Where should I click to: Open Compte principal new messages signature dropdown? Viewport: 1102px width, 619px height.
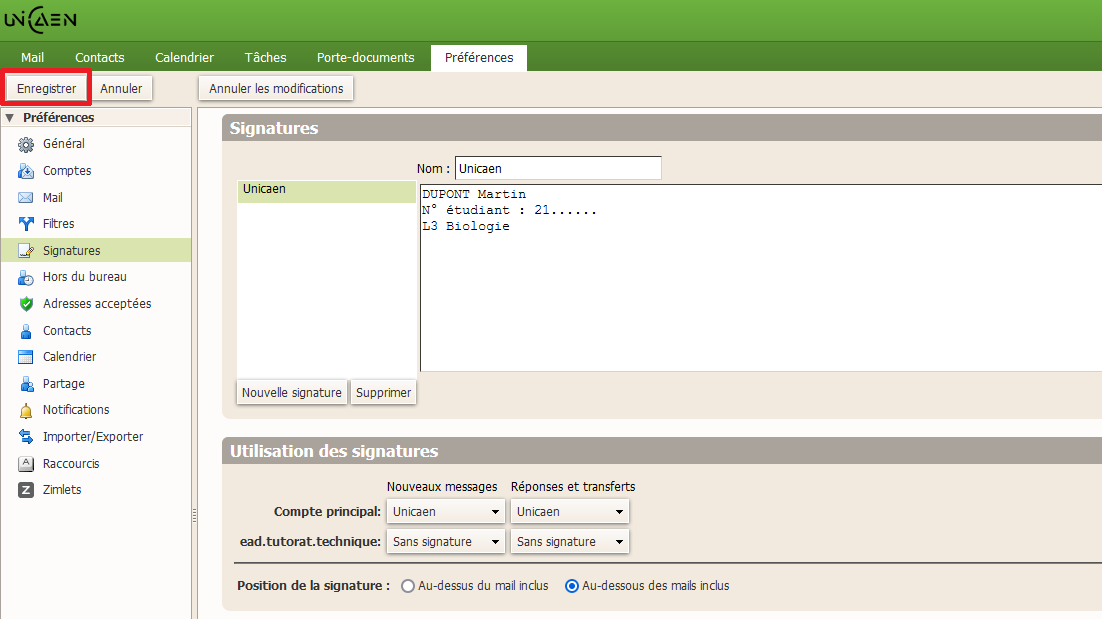(x=446, y=512)
